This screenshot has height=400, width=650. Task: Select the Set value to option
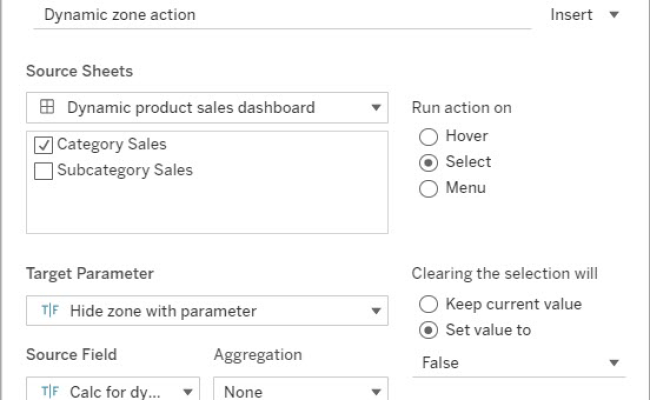(428, 330)
